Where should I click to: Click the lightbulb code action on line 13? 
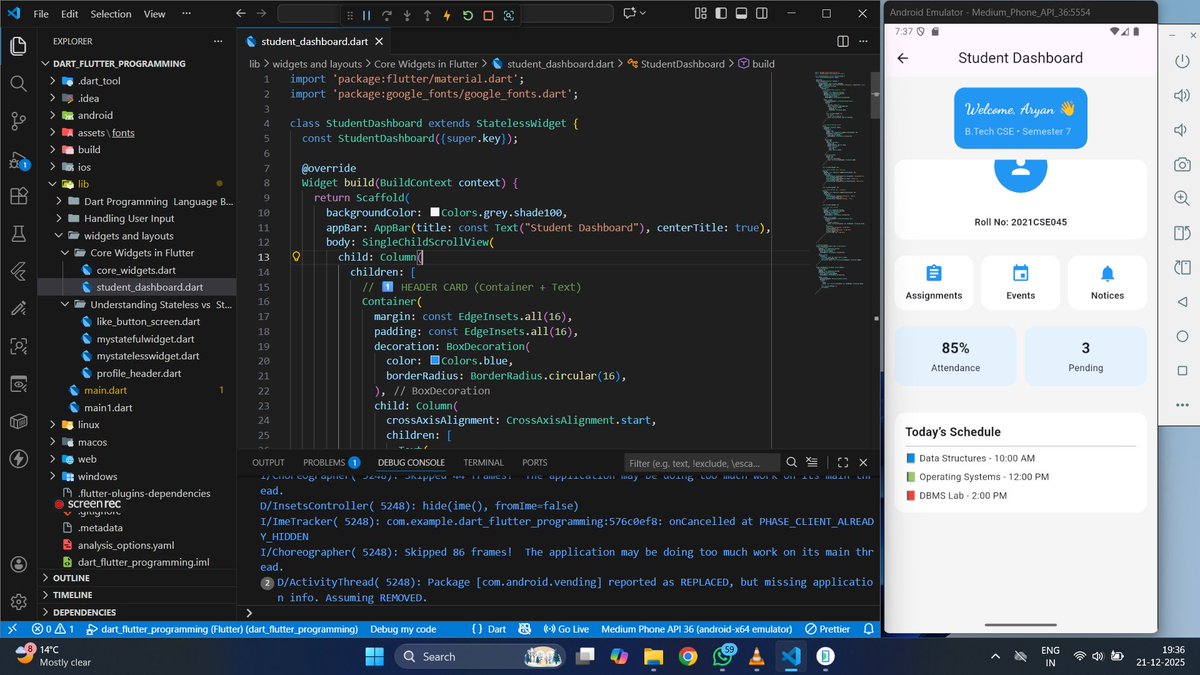[296, 257]
